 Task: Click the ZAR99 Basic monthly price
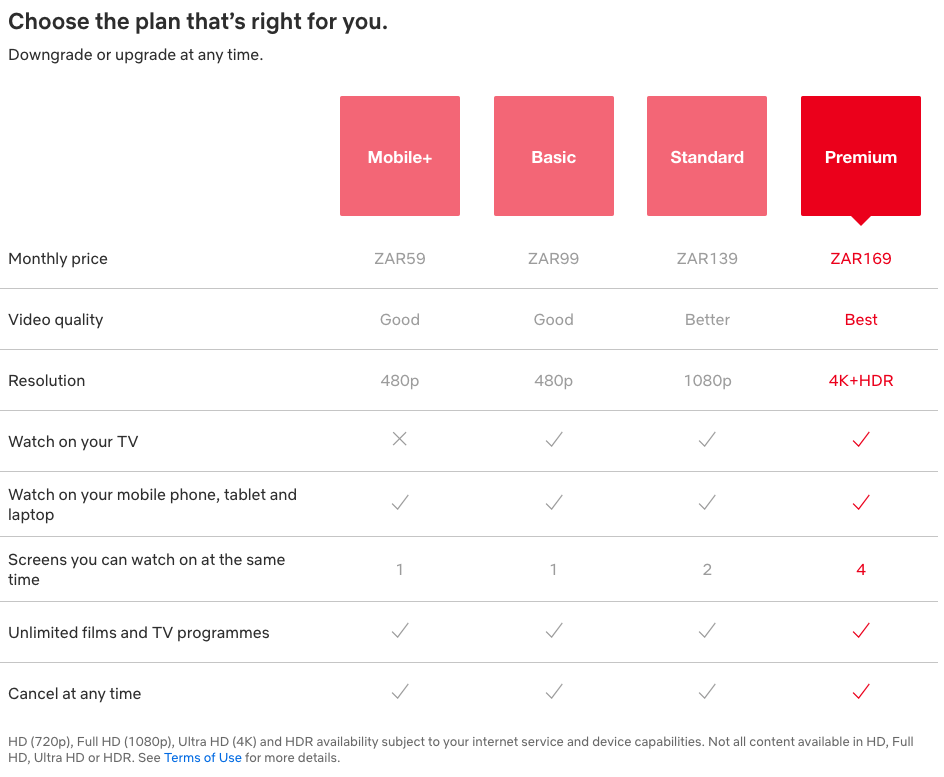pyautogui.click(x=553, y=258)
